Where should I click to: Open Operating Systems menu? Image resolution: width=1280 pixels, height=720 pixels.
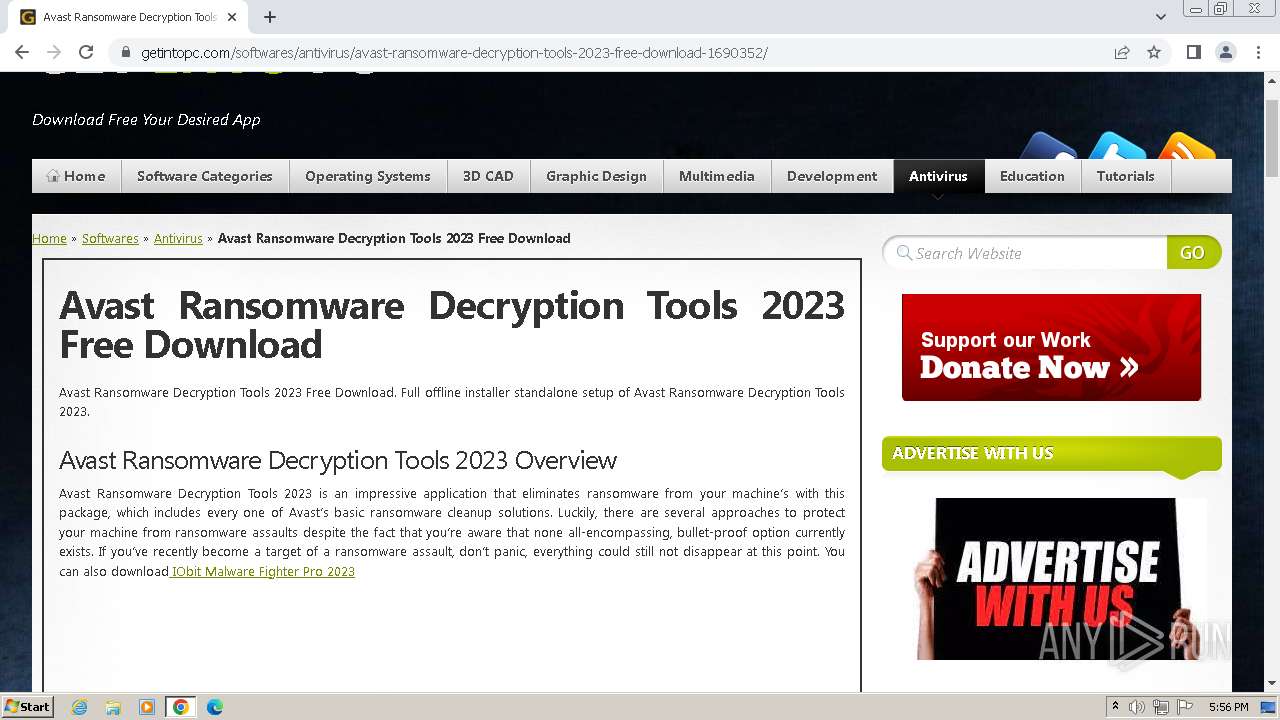pyautogui.click(x=368, y=176)
